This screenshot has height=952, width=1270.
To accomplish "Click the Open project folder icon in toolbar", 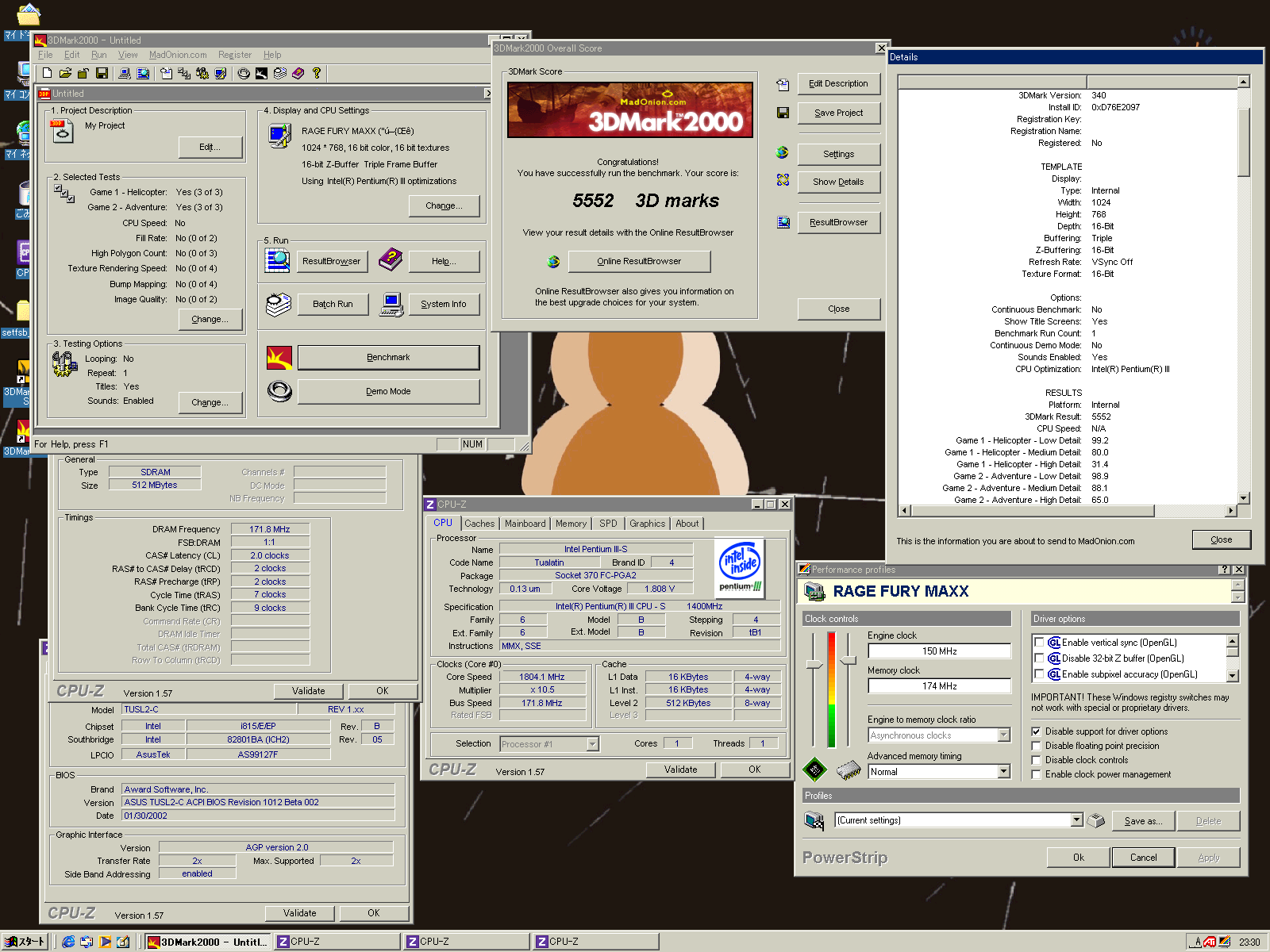I will [x=65, y=73].
